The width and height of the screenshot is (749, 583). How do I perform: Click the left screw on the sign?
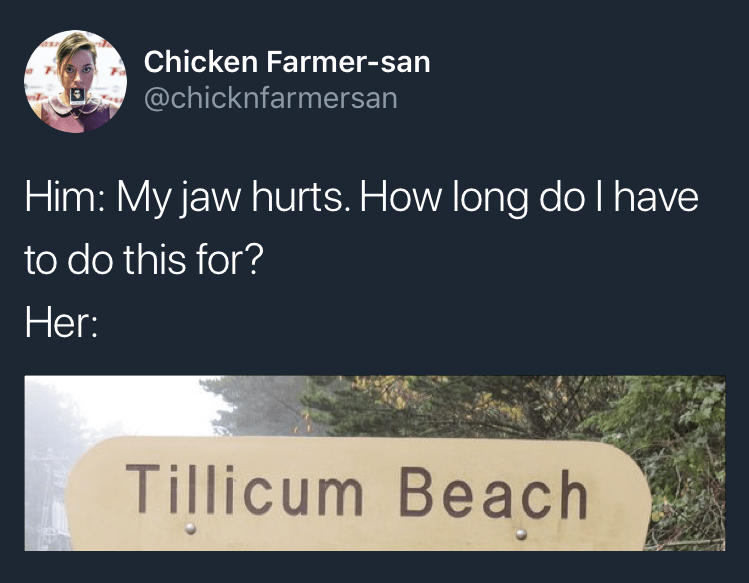(191, 528)
